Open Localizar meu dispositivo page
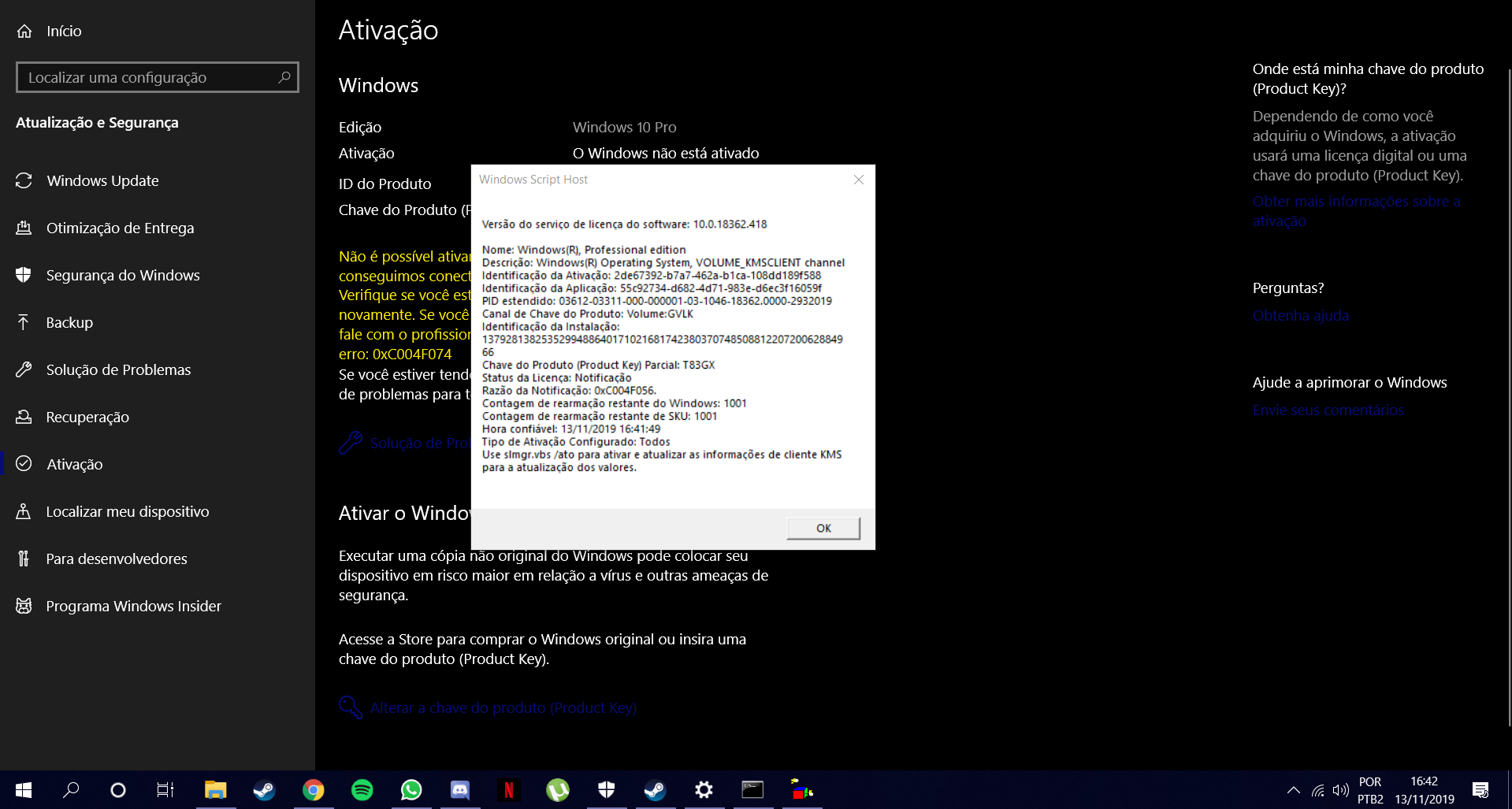 (x=158, y=511)
